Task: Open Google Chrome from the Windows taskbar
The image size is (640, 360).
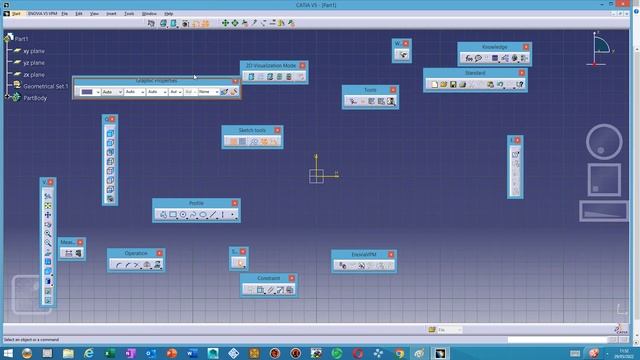Action: 399,353
